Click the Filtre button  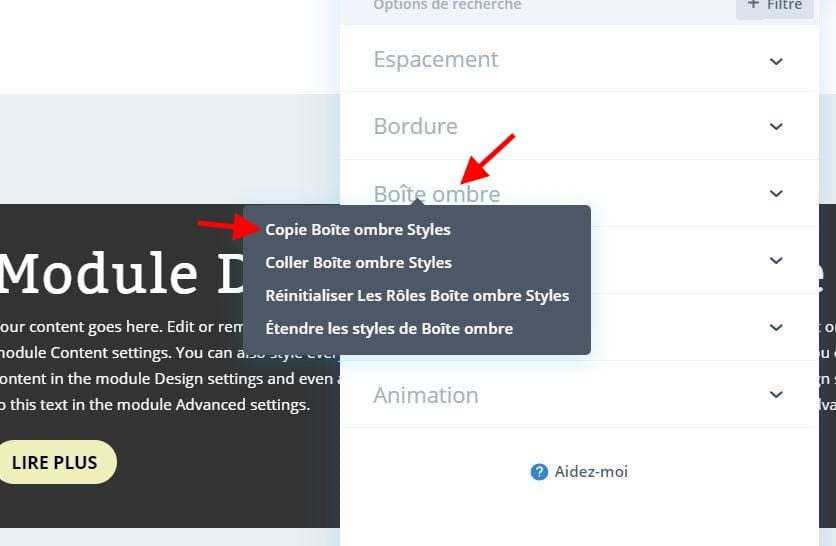[x=775, y=6]
